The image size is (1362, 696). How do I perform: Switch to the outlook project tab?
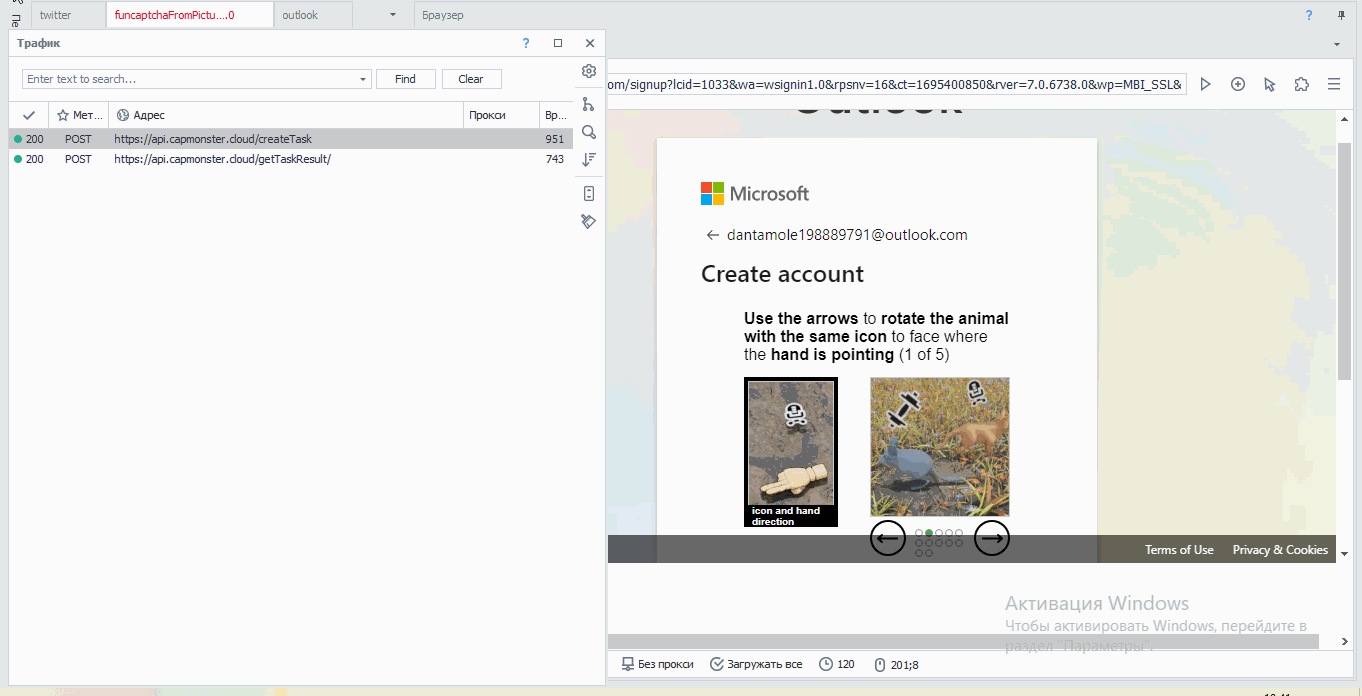pos(300,15)
